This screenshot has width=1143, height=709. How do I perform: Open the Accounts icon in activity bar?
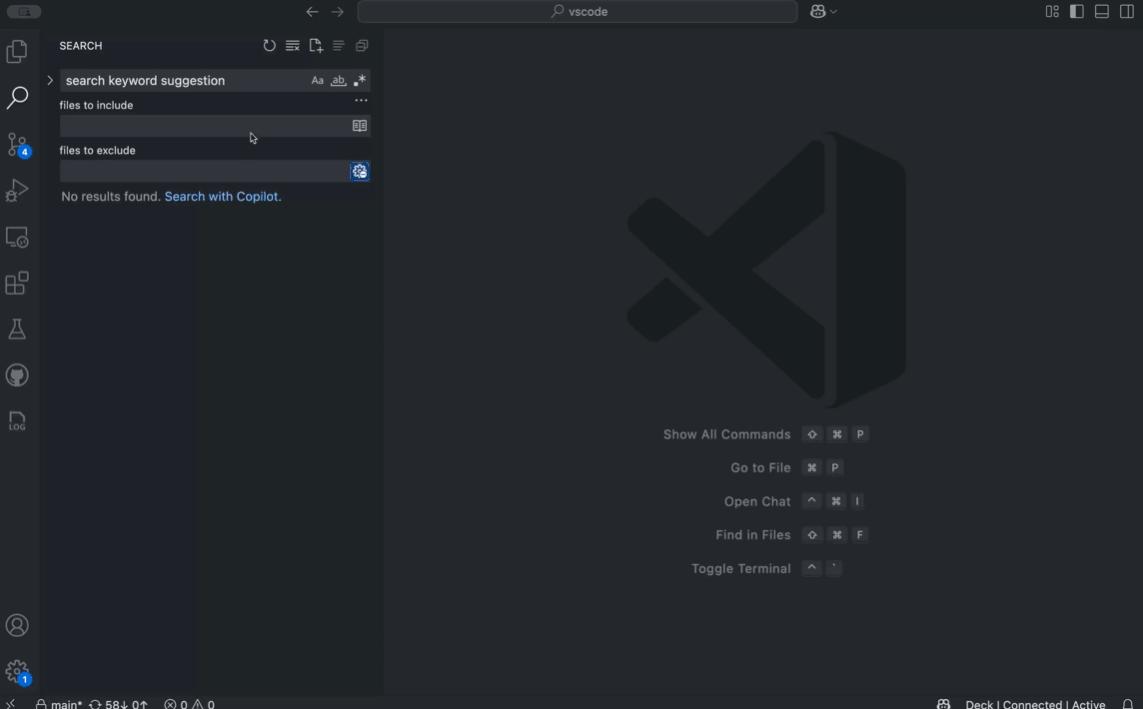(x=16, y=624)
